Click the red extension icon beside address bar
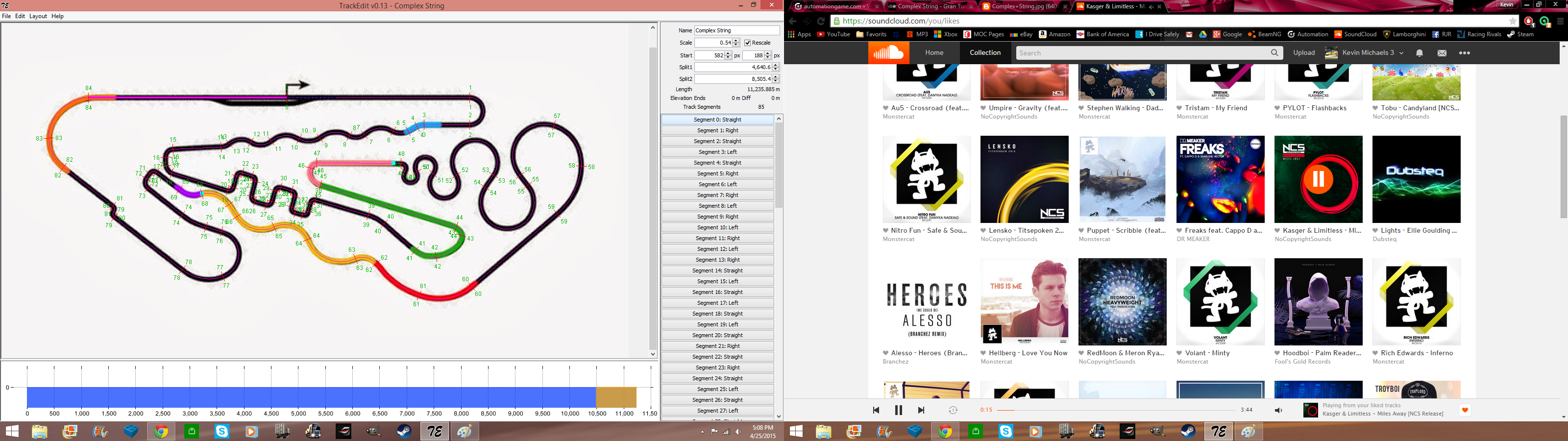Image resolution: width=1568 pixels, height=441 pixels. pos(1529,22)
